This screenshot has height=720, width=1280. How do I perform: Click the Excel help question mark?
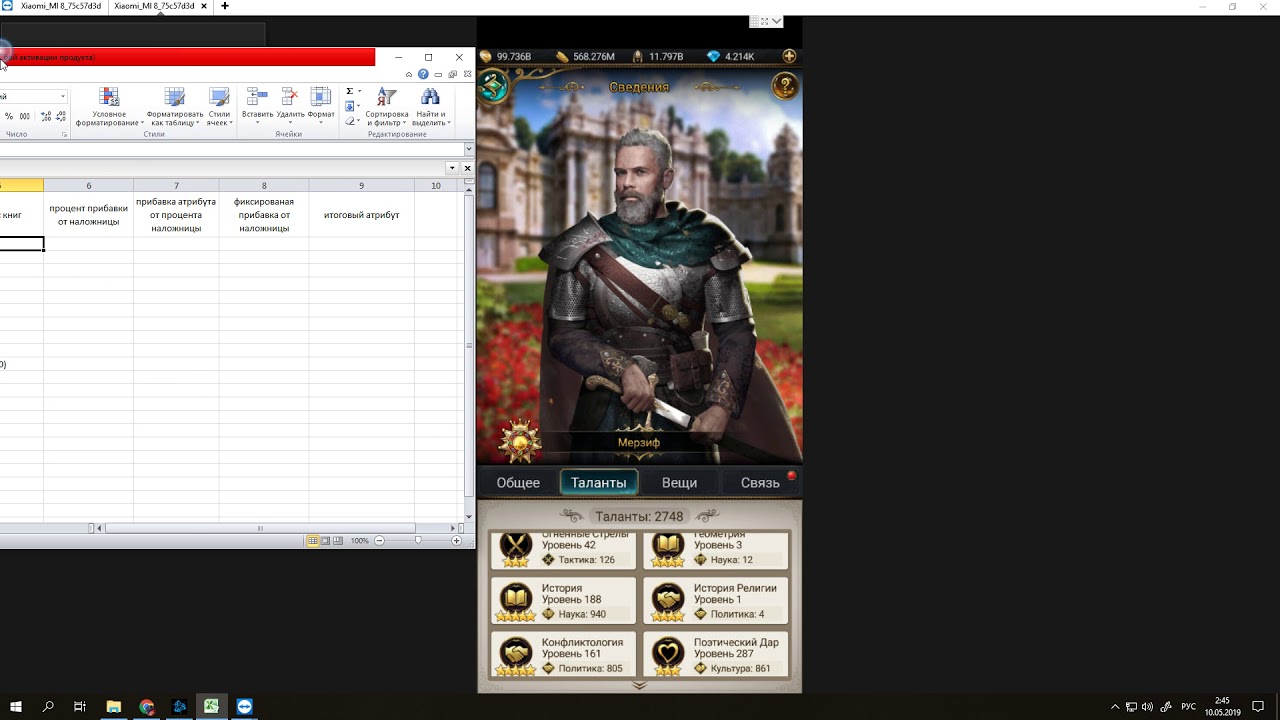[x=423, y=74]
